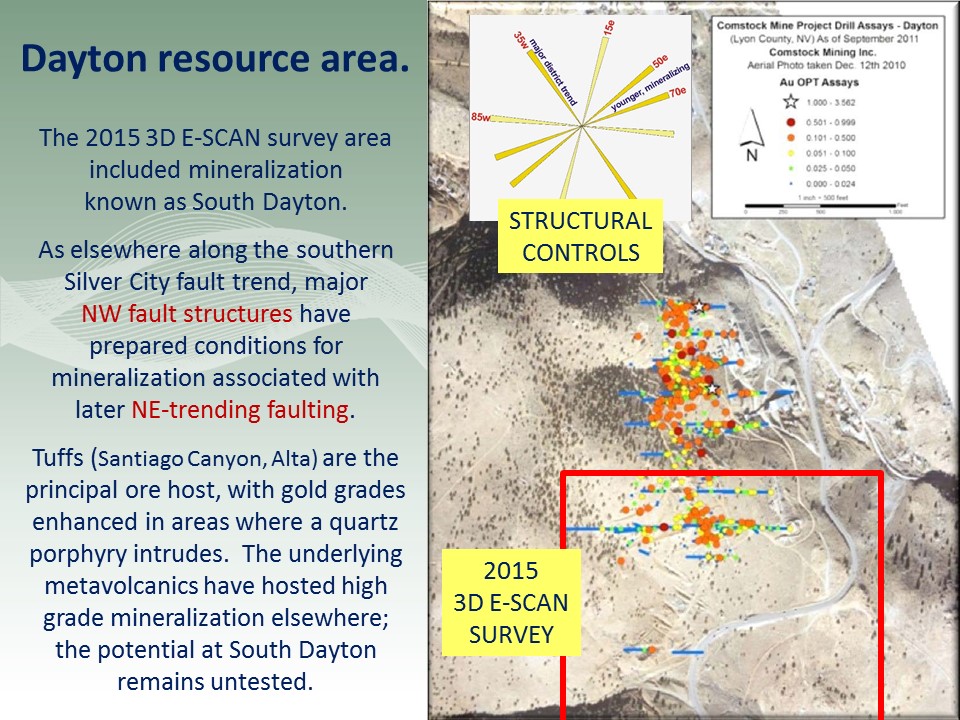This screenshot has height=720, width=960.
Task: Select the 'Comstock Mine Project Drill Assays - Dayton' heading
Action: [827, 25]
